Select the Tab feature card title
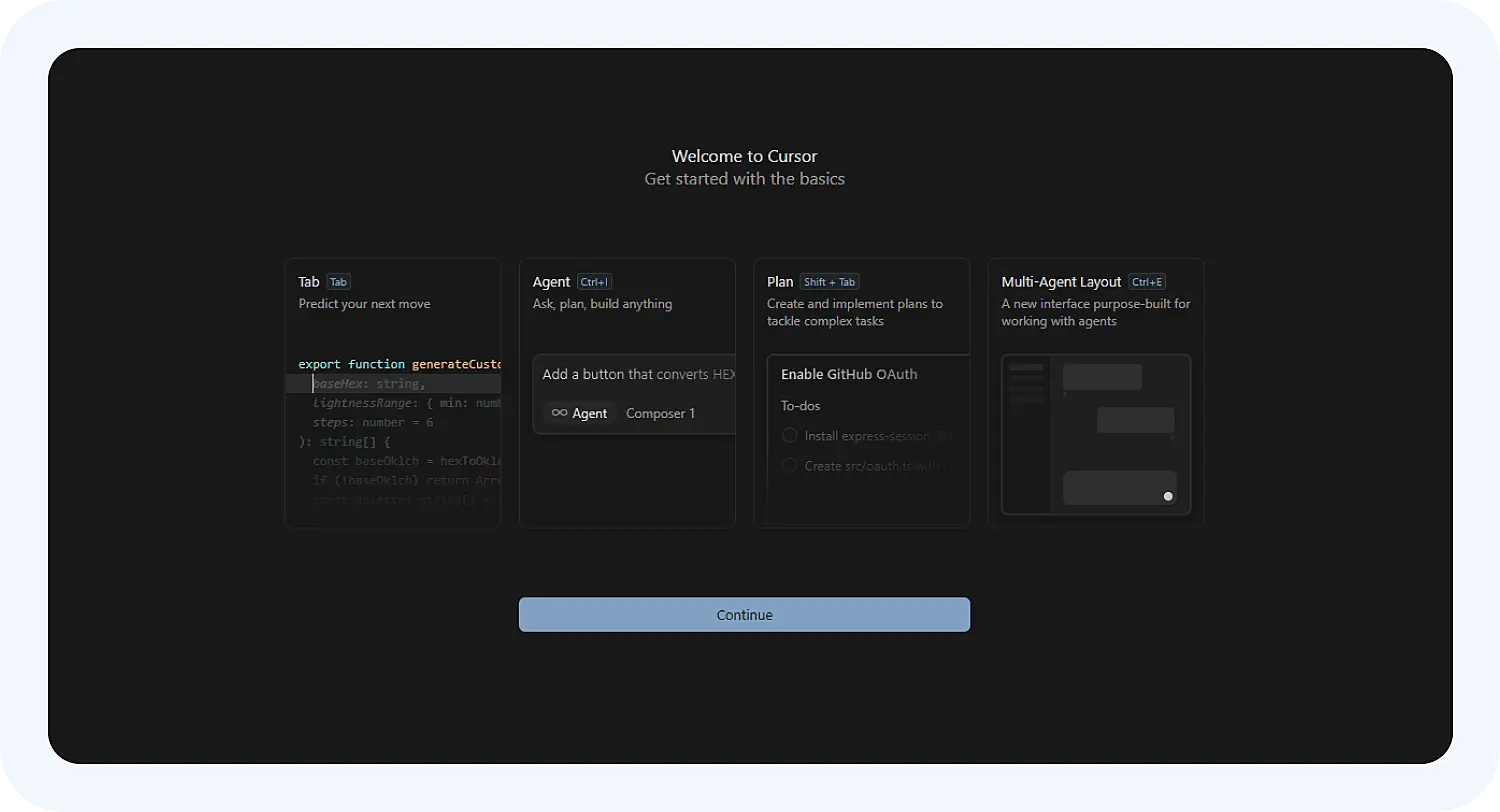Viewport: 1500px width, 812px height. [x=309, y=282]
